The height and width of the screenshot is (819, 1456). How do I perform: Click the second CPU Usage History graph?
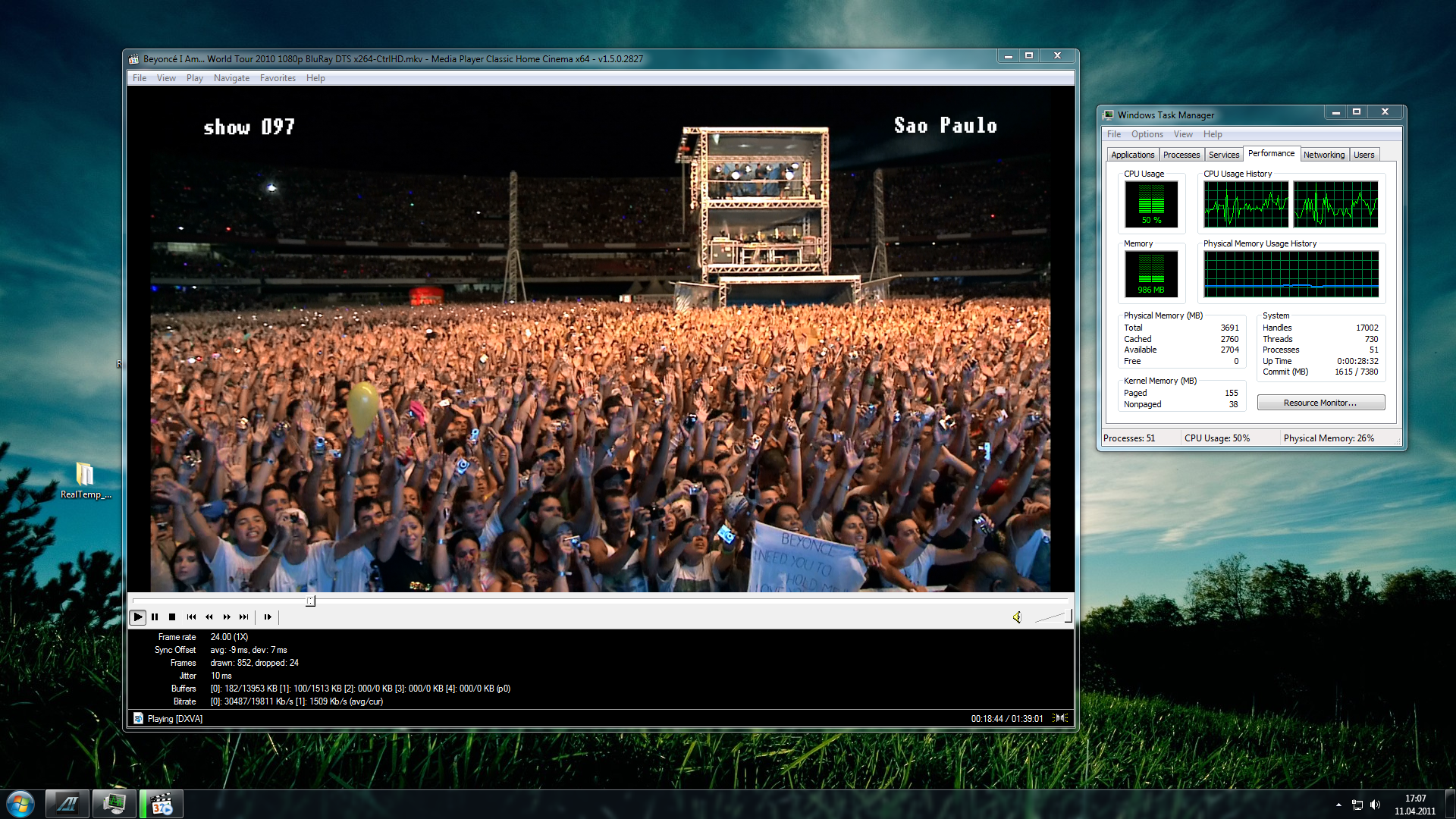pos(1335,204)
